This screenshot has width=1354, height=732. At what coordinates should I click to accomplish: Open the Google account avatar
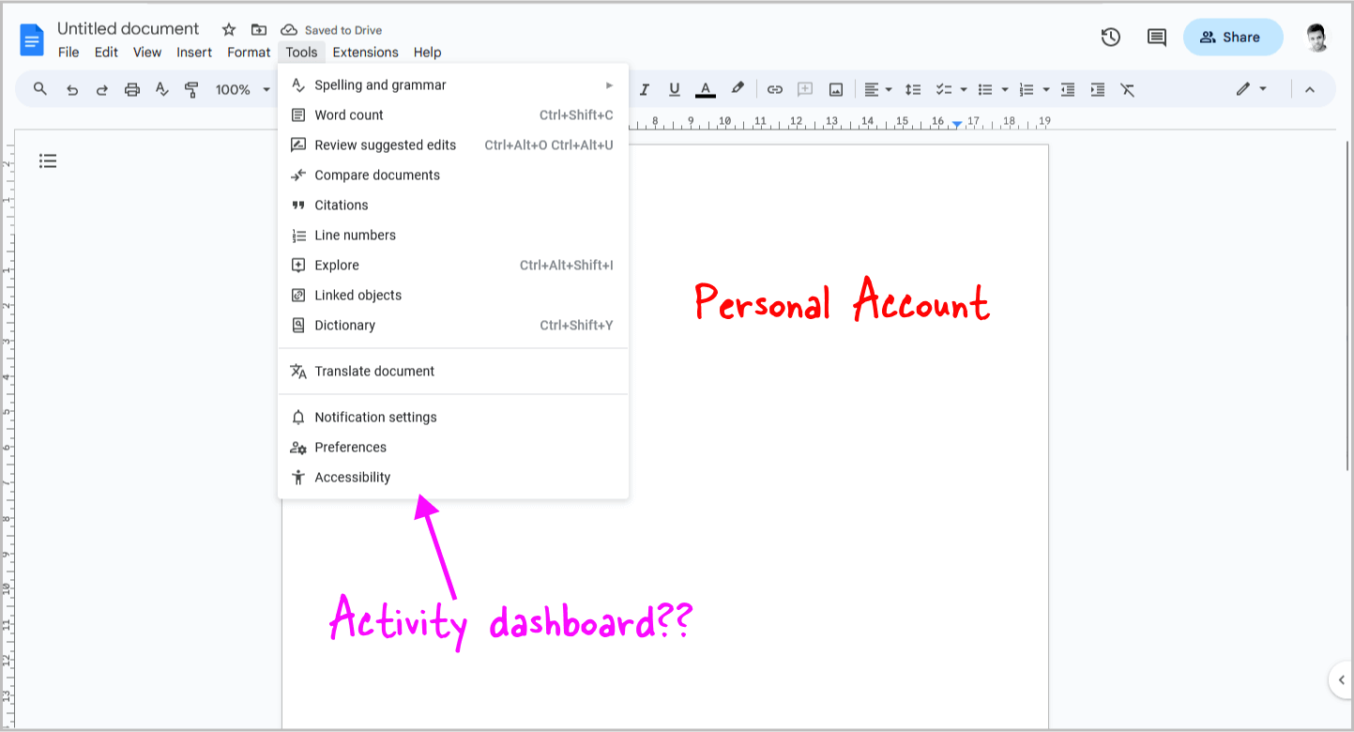tap(1317, 37)
